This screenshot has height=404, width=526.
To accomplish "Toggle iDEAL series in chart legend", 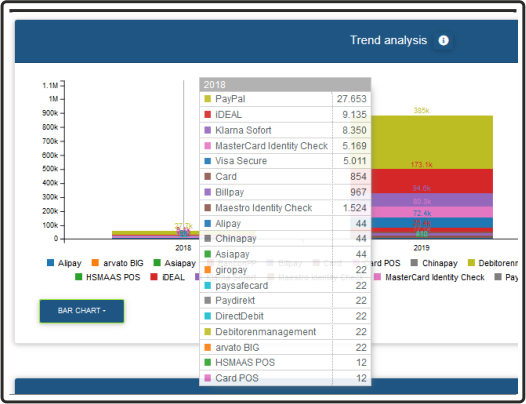I will [x=167, y=277].
